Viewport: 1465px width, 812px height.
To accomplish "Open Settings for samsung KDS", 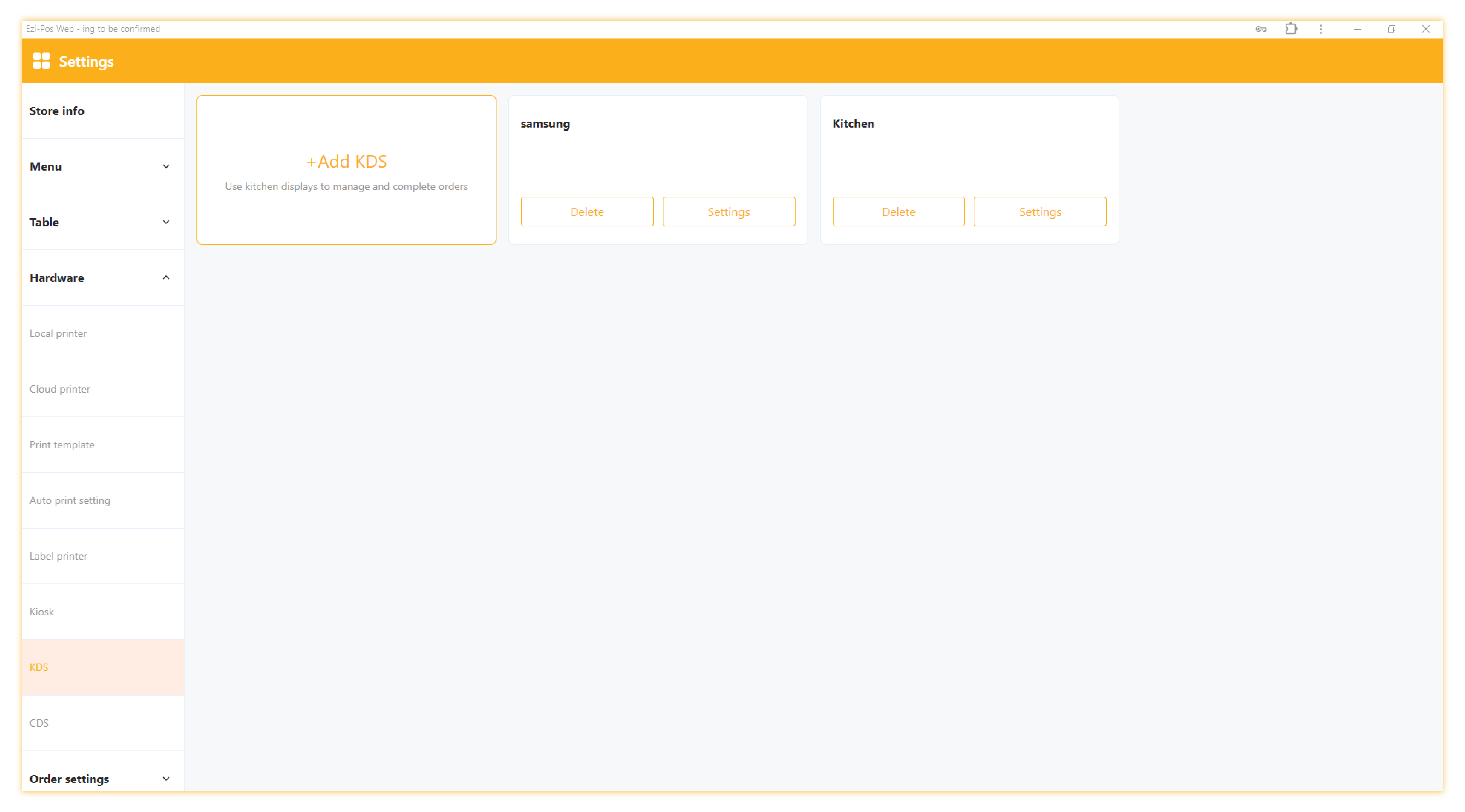I will (729, 211).
